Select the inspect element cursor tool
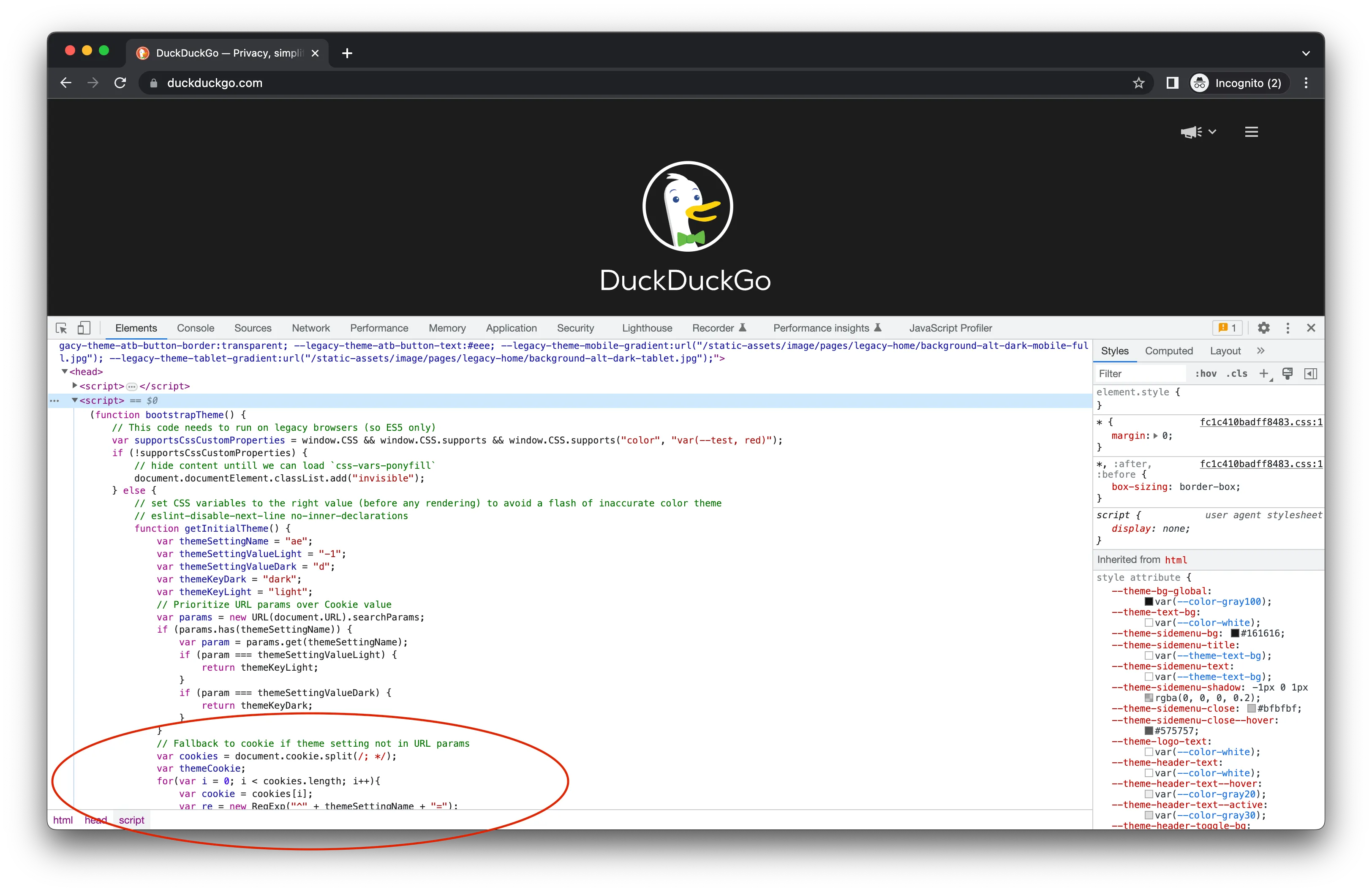Screen dimensions: 1372x892 coord(60,327)
